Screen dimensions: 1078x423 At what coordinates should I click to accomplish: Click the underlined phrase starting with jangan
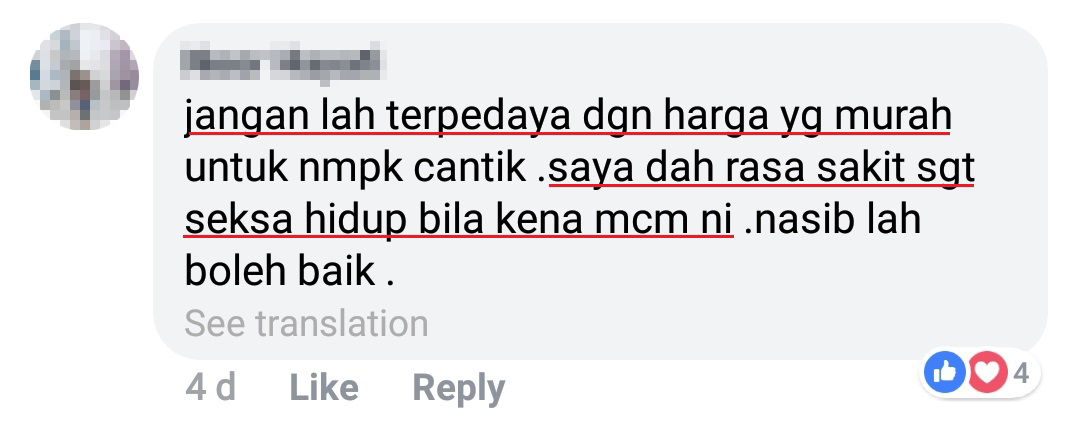pos(567,118)
